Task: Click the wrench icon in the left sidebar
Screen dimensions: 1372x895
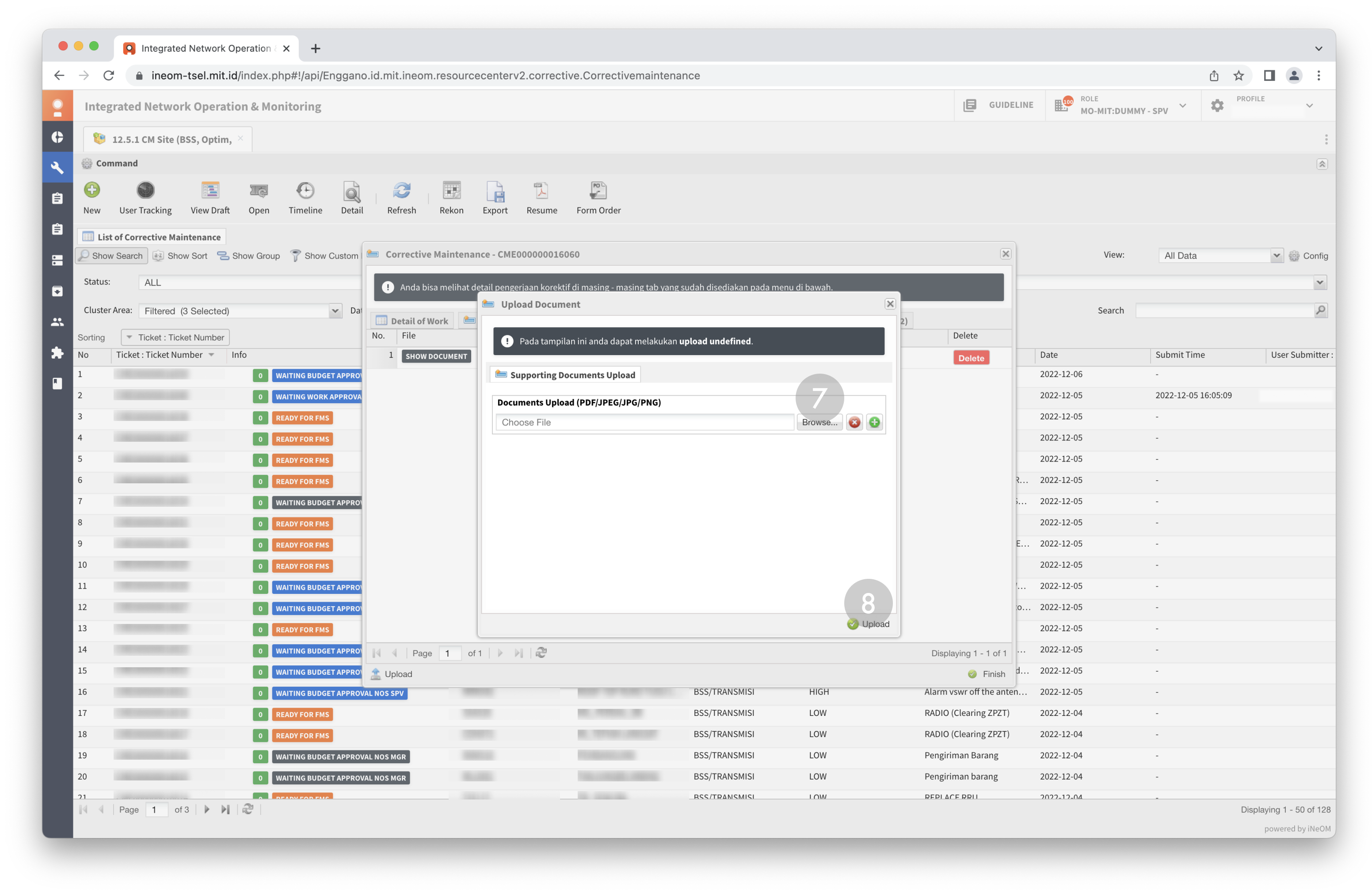Action: [x=57, y=167]
